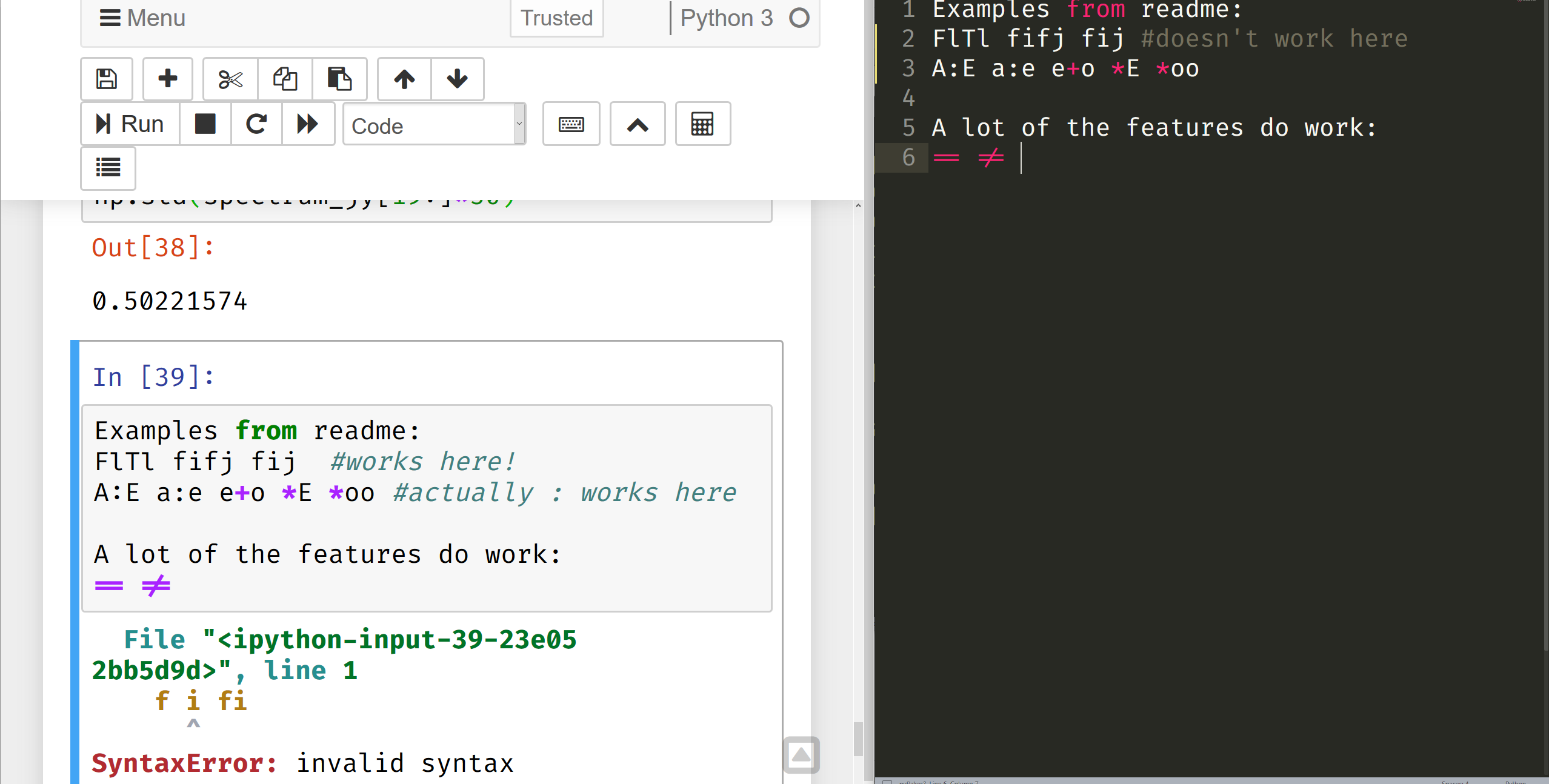The height and width of the screenshot is (784, 1549).
Task: Open the cell type dropdown
Action: pos(434,124)
